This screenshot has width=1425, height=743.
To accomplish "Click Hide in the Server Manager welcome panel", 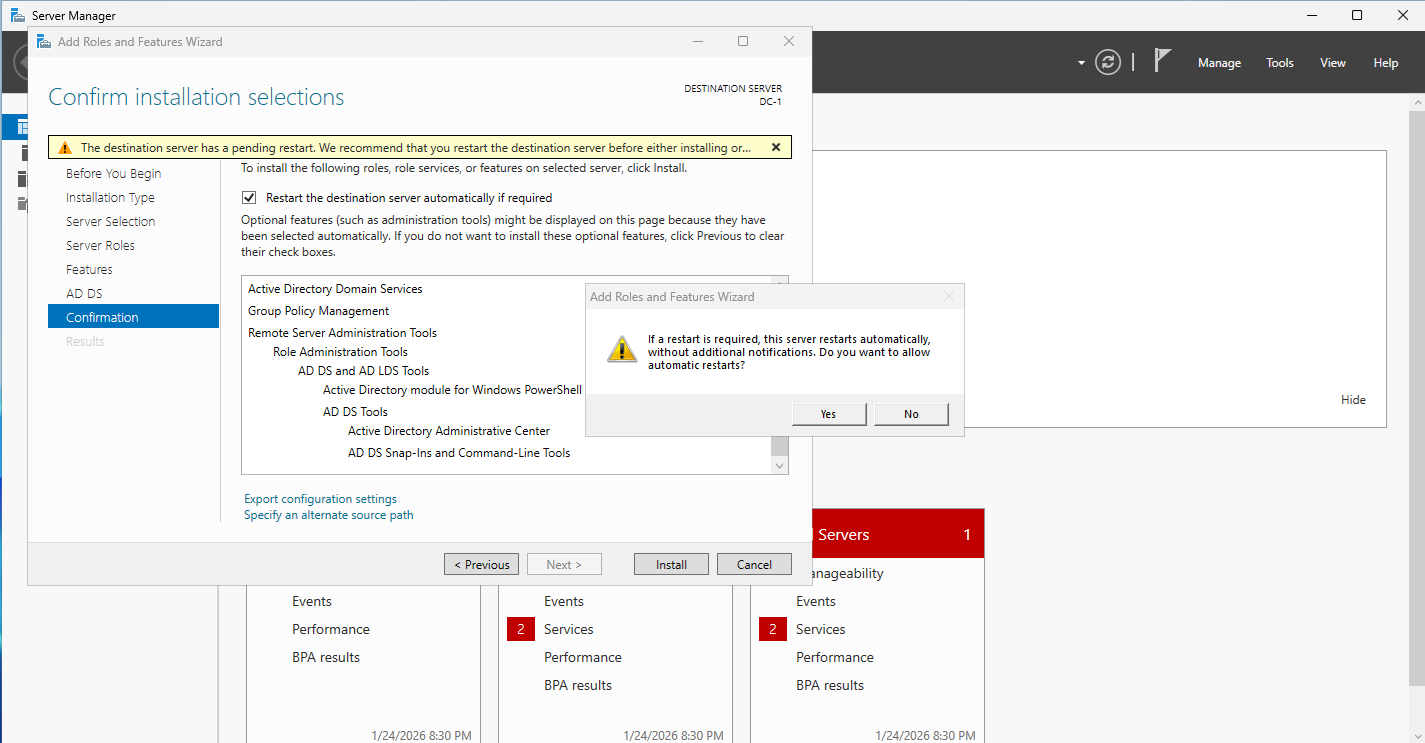I will (x=1353, y=400).
